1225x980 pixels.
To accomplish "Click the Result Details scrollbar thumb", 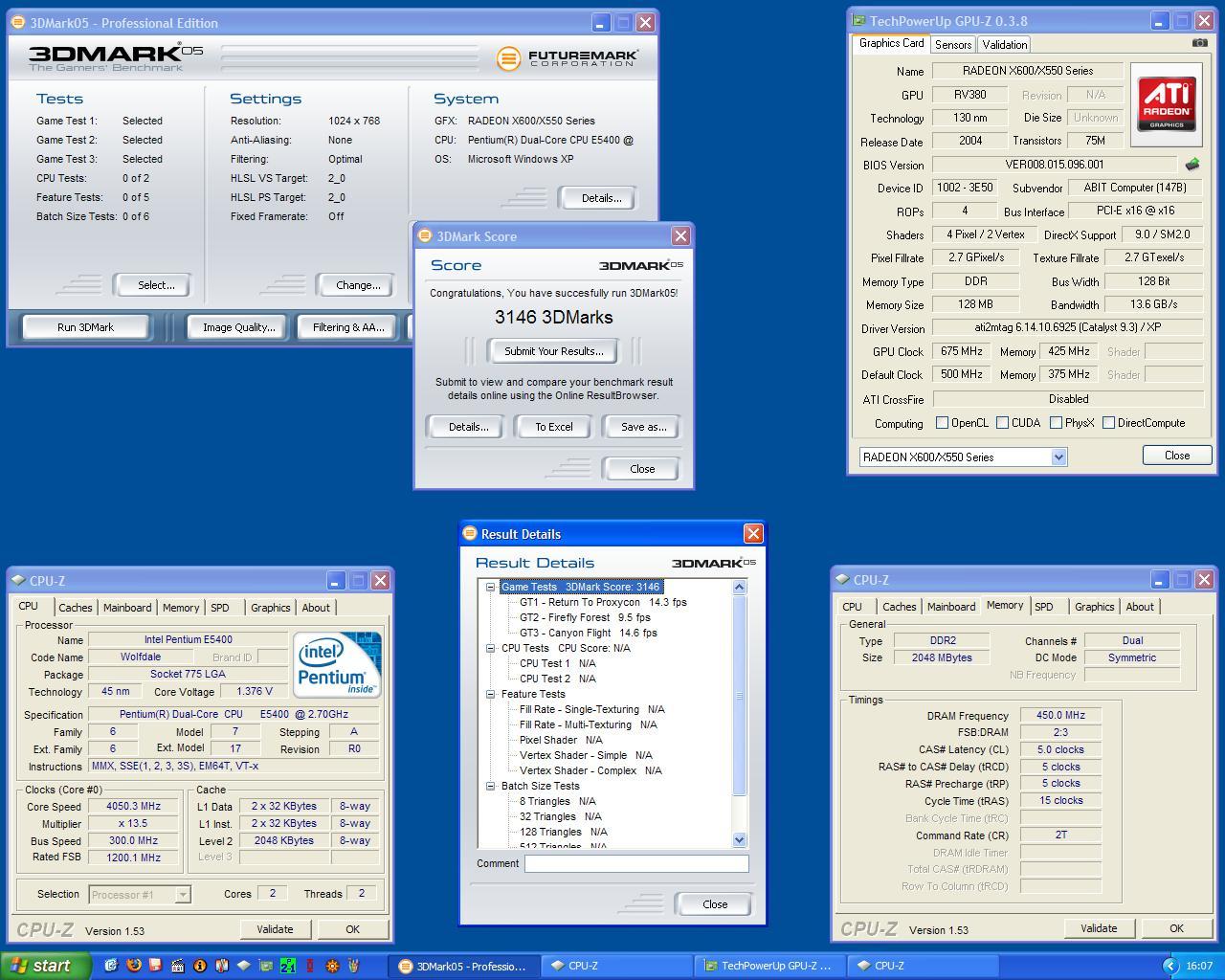I will coord(739,696).
